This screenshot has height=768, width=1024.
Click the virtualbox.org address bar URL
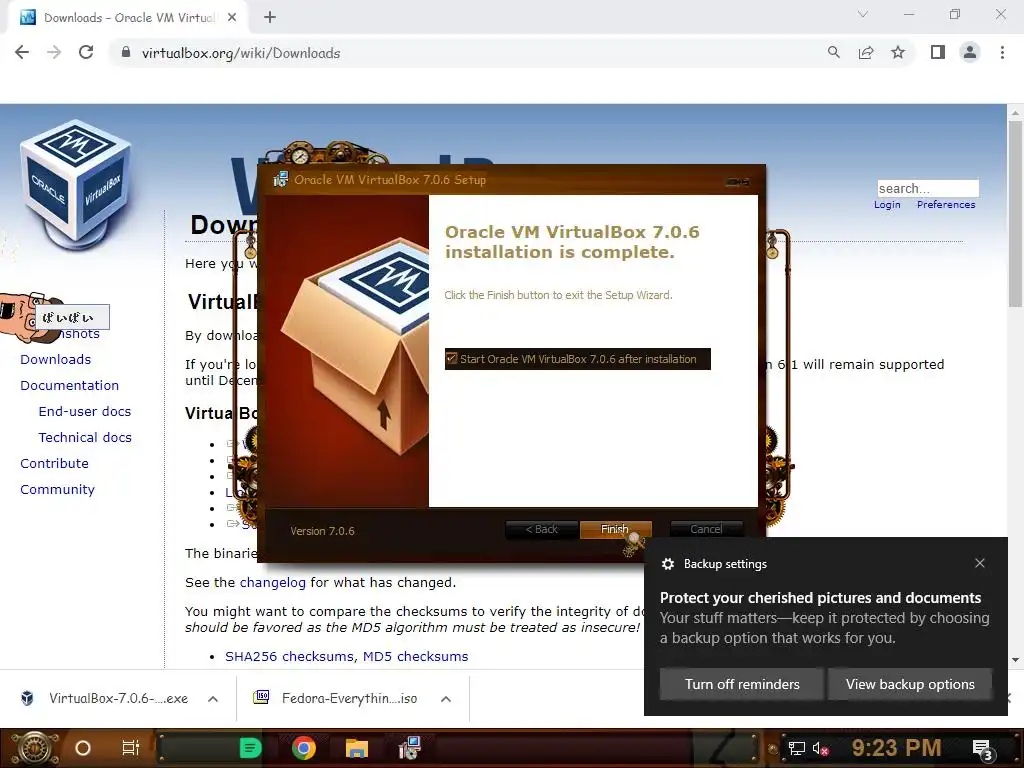[241, 53]
